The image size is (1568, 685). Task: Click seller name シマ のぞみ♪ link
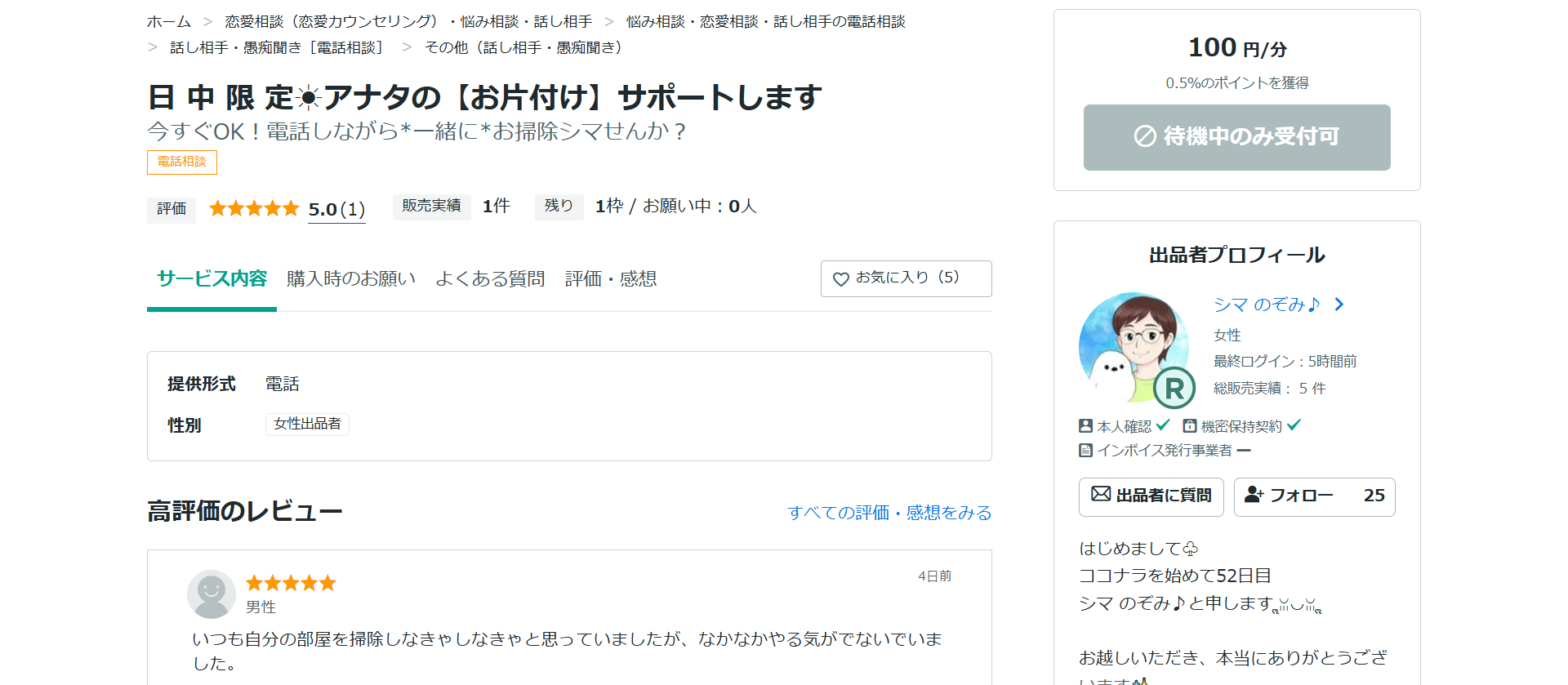coord(1266,305)
